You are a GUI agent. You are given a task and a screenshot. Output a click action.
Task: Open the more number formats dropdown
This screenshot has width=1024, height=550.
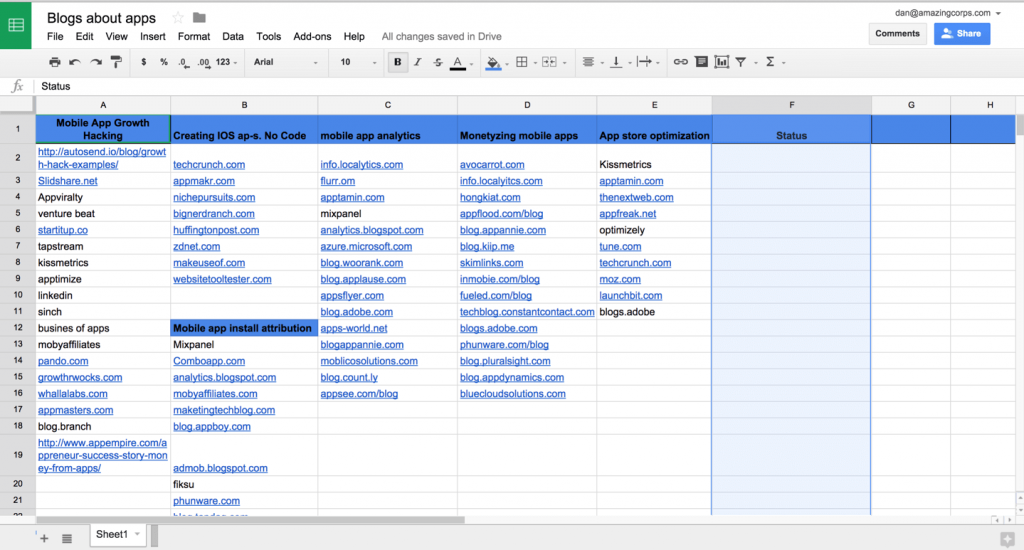[226, 62]
